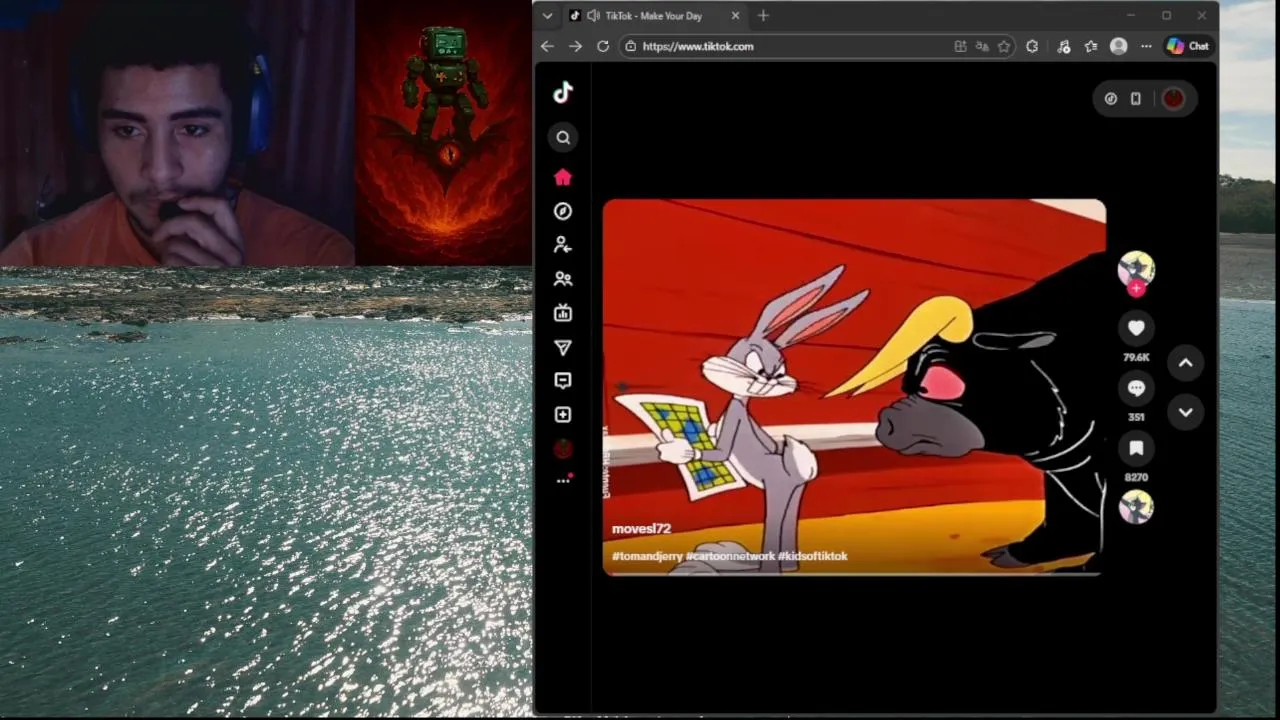Bookmark the video with the favorites icon
The width and height of the screenshot is (1280, 720).
pyautogui.click(x=1136, y=448)
